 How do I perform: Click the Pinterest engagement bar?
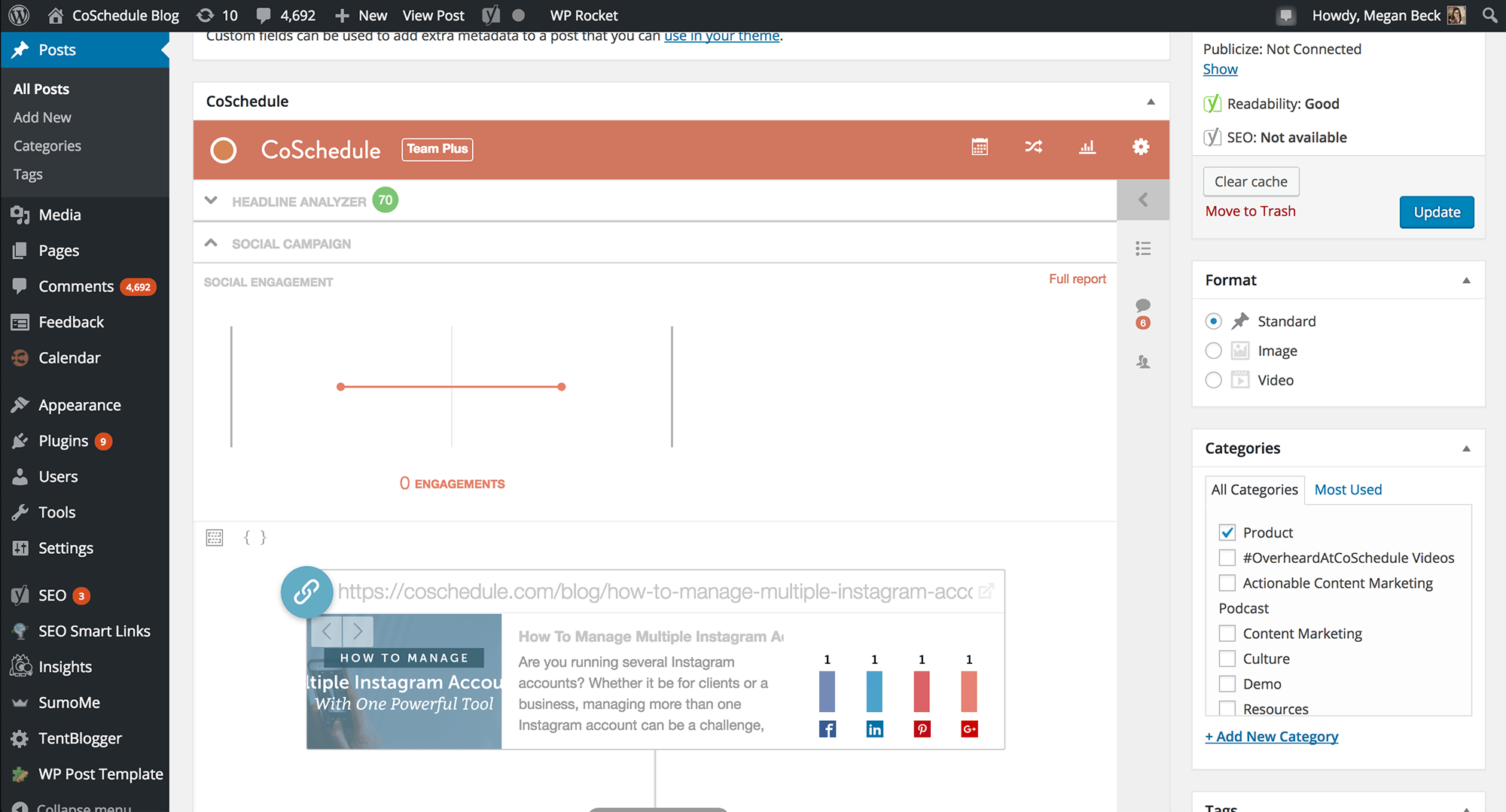coord(922,692)
